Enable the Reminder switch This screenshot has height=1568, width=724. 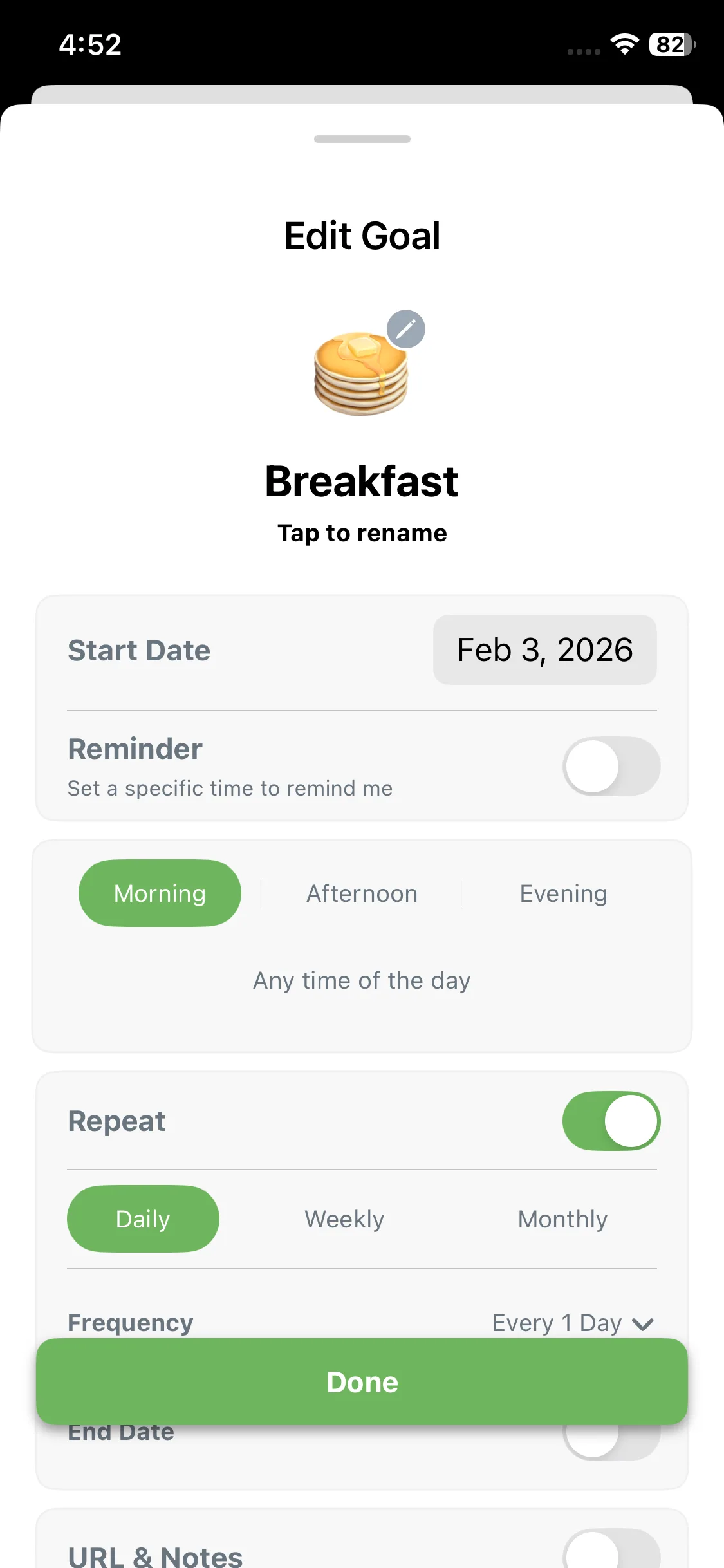click(611, 766)
